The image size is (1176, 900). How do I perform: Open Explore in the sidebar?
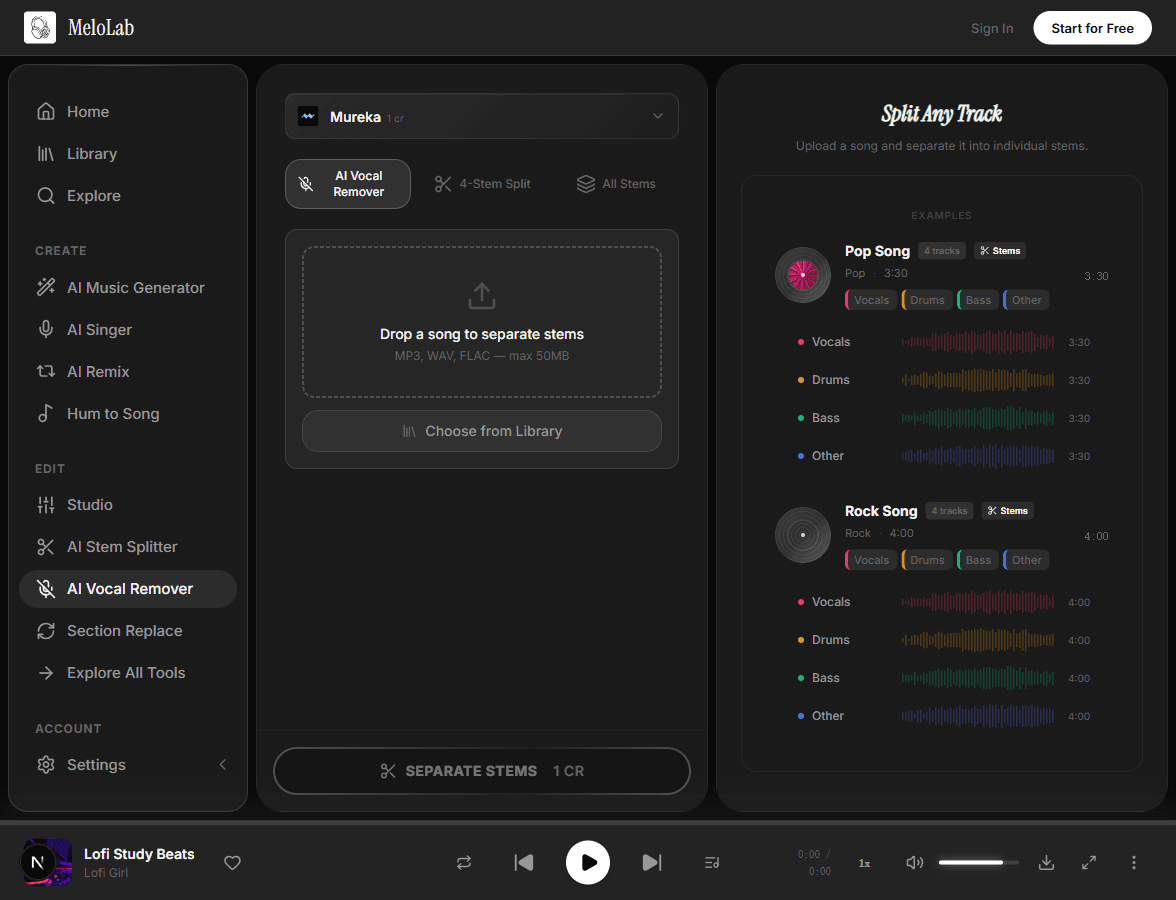tap(128, 196)
